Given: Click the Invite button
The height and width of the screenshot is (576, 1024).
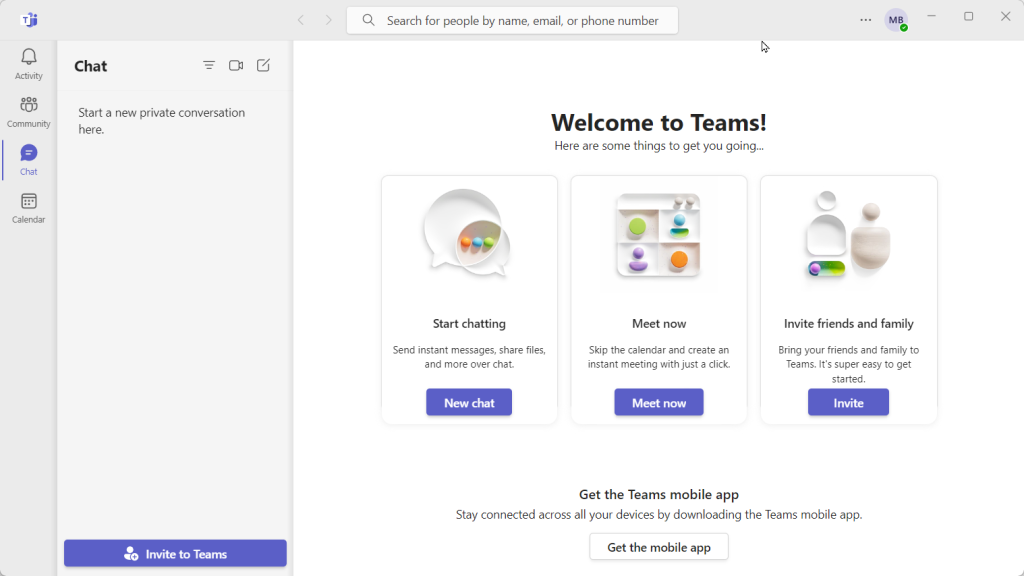Looking at the screenshot, I should [848, 402].
